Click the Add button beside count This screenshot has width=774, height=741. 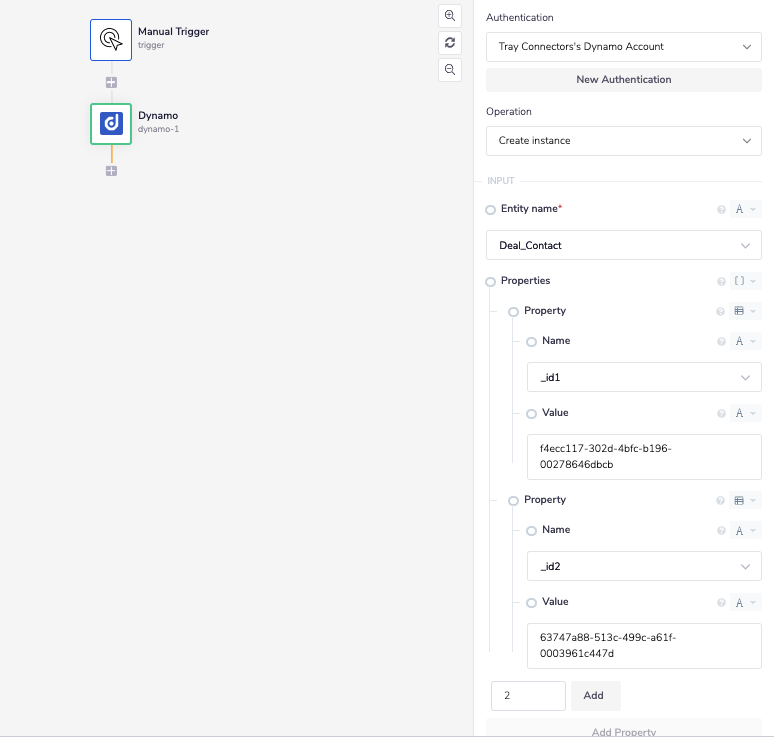595,695
